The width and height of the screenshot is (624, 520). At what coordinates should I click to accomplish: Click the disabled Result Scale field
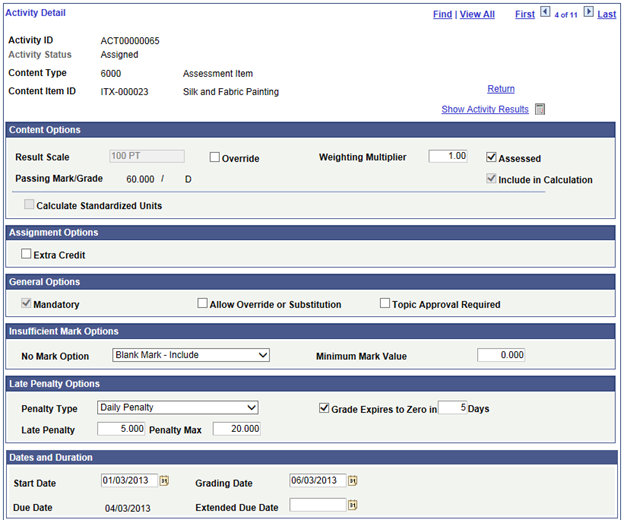(x=146, y=156)
